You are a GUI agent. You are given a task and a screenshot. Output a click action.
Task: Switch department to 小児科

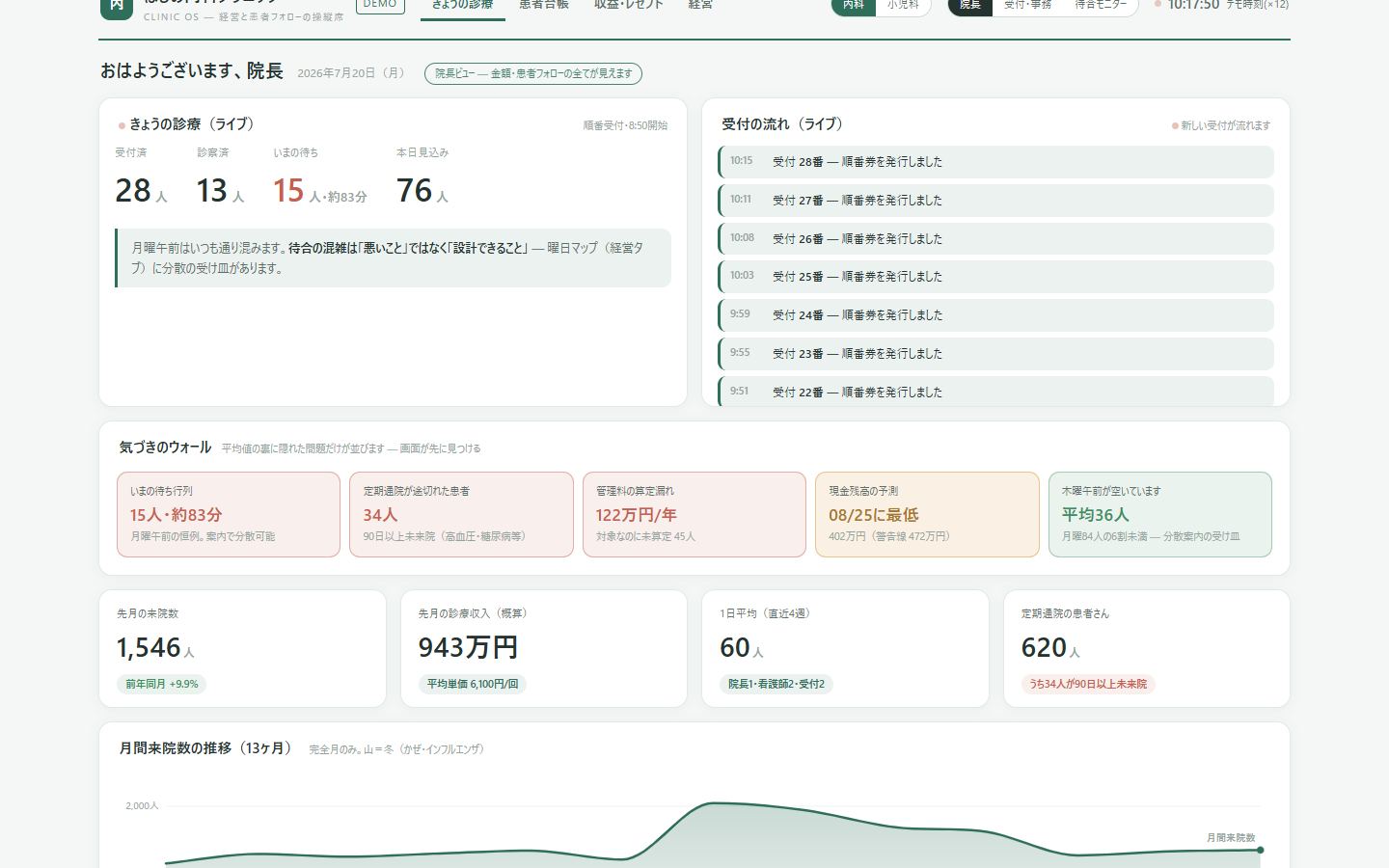point(903,6)
